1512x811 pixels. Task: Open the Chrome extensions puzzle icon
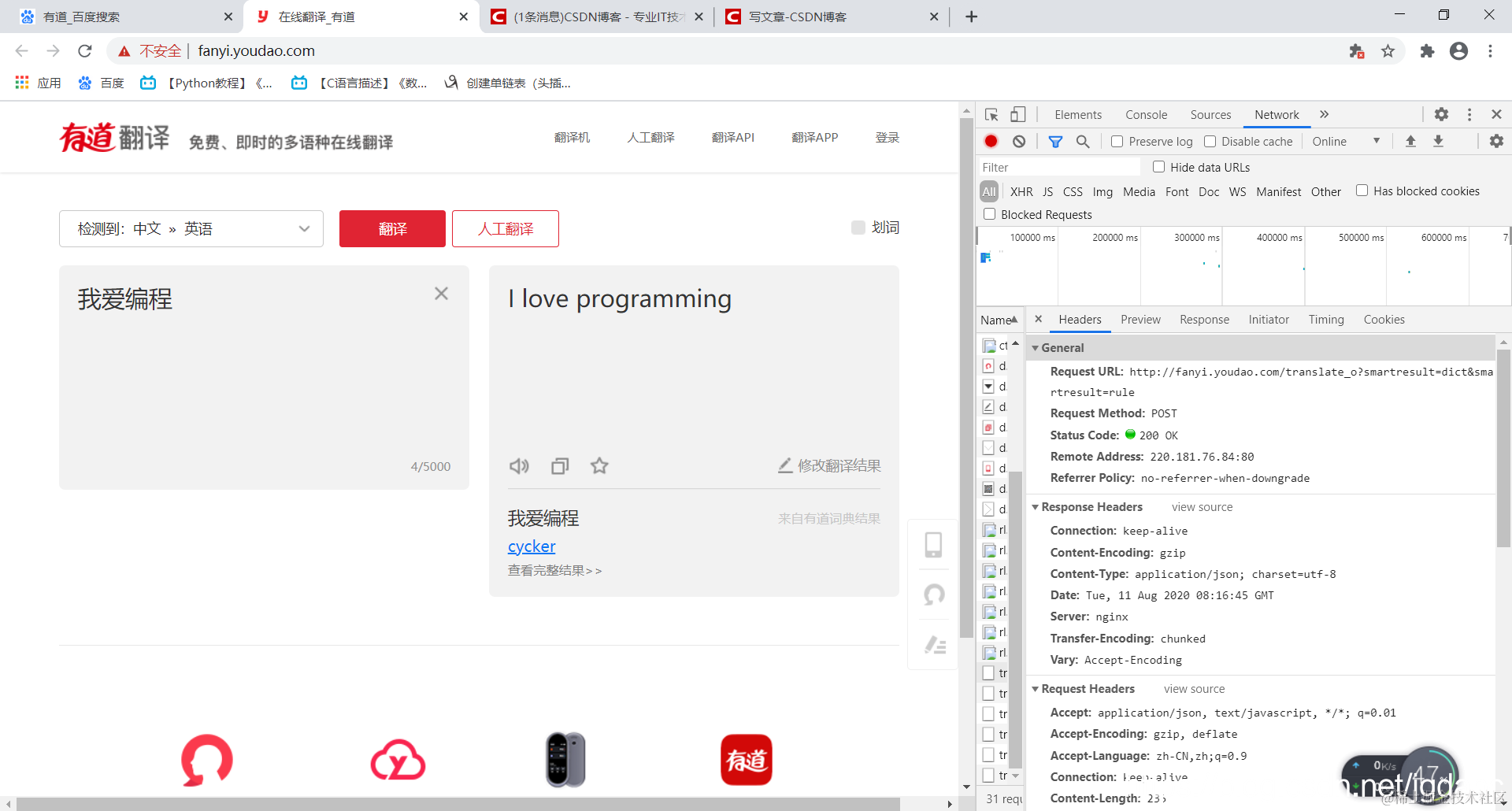tap(1427, 51)
